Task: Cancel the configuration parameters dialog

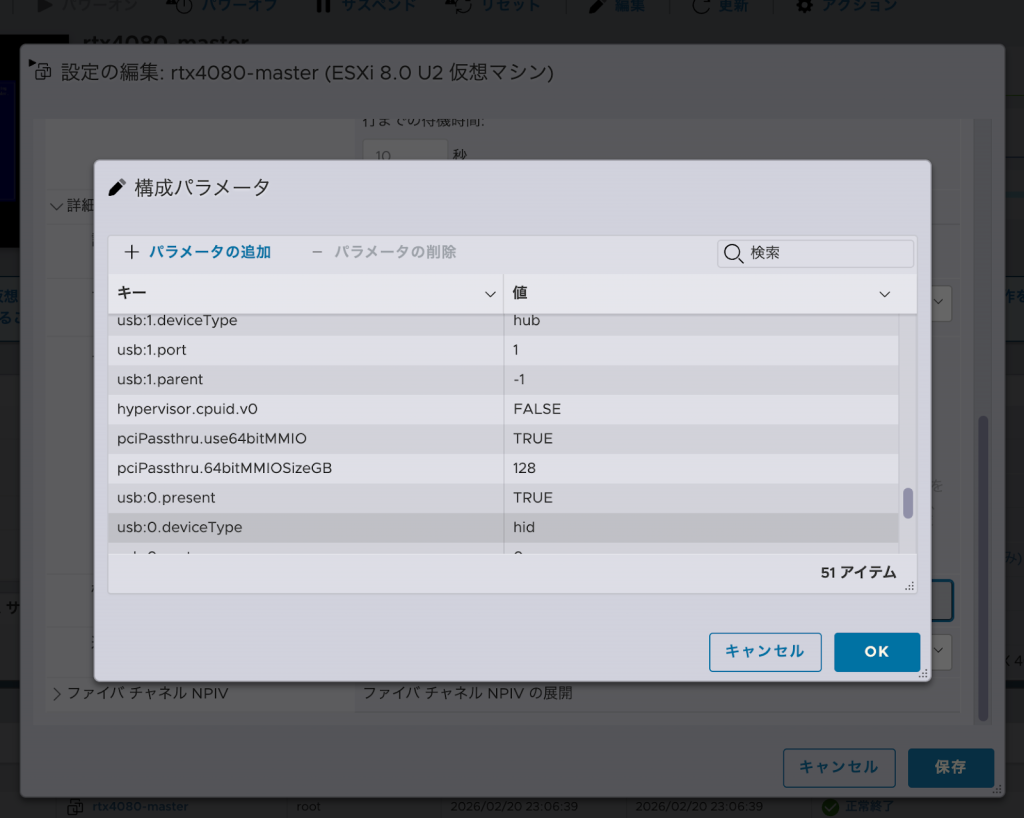Action: coord(765,651)
